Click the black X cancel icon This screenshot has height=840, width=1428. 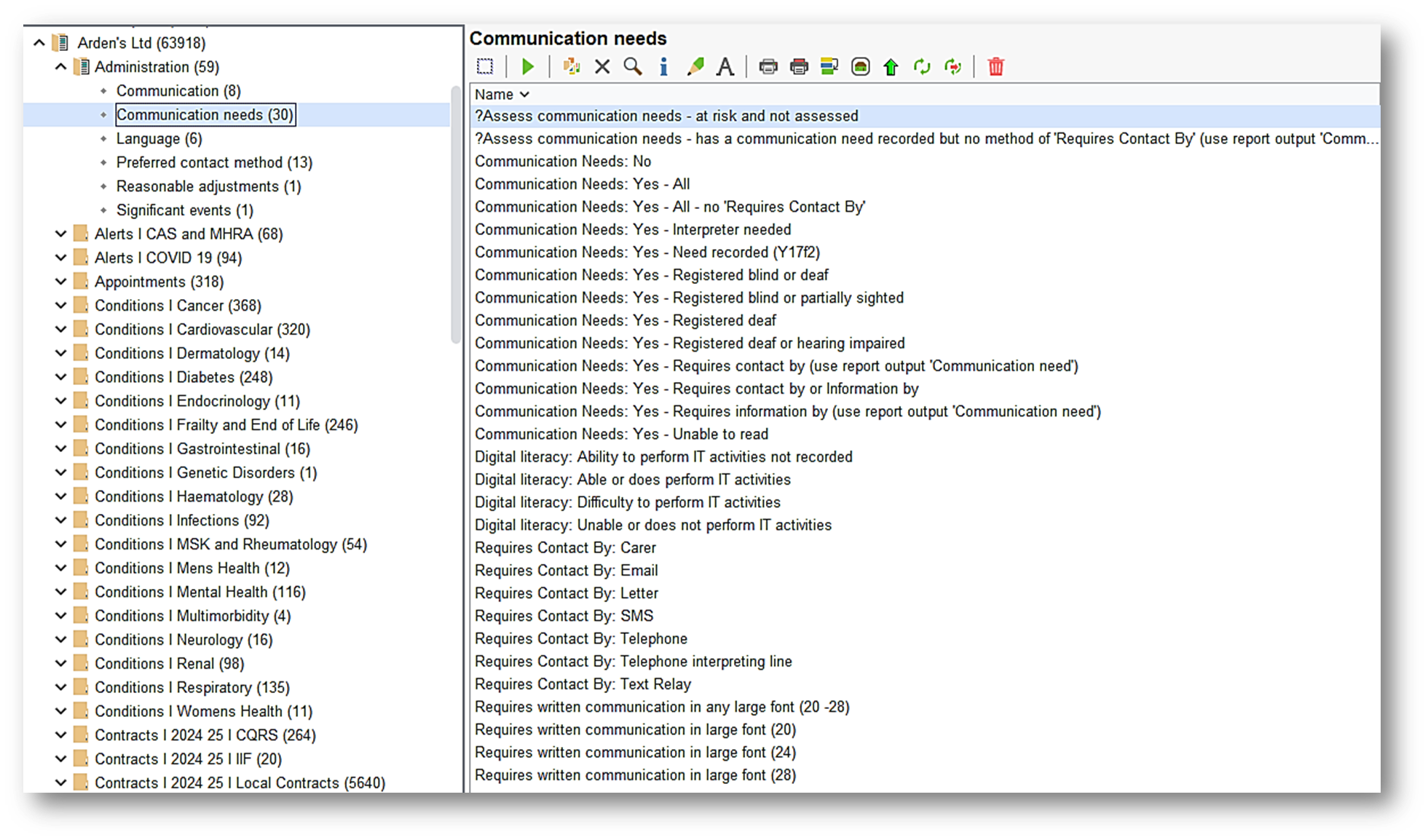pyautogui.click(x=602, y=67)
